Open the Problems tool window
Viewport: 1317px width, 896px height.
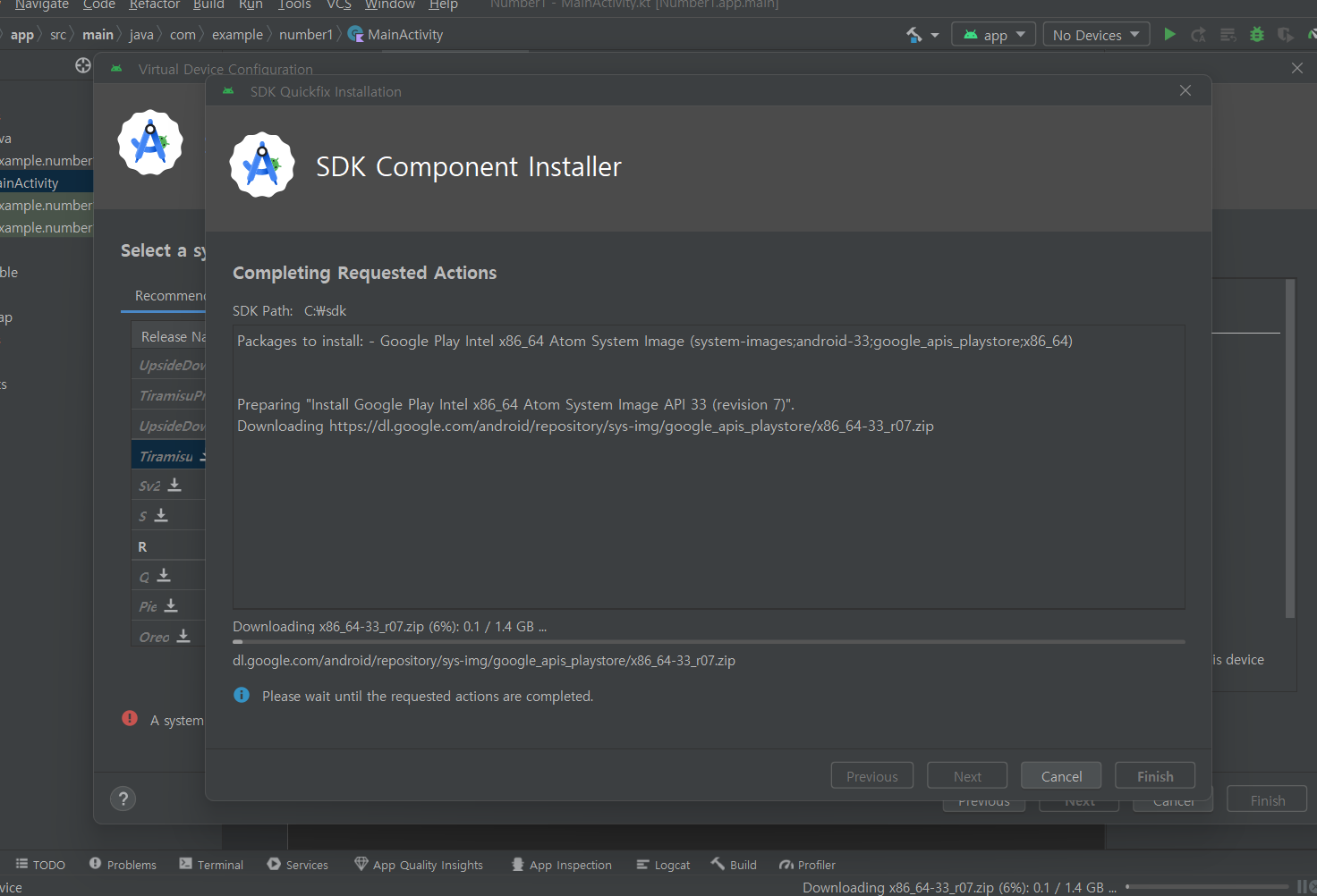pyautogui.click(x=123, y=865)
